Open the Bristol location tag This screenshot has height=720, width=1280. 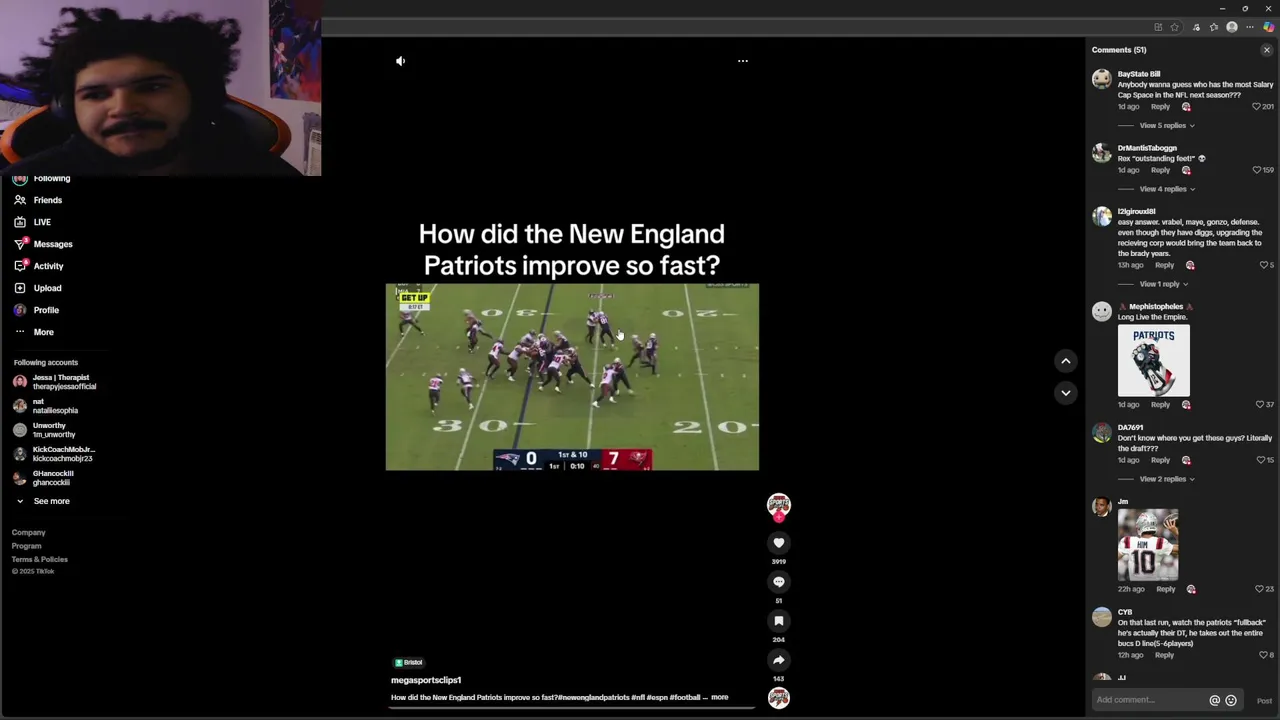coord(408,663)
